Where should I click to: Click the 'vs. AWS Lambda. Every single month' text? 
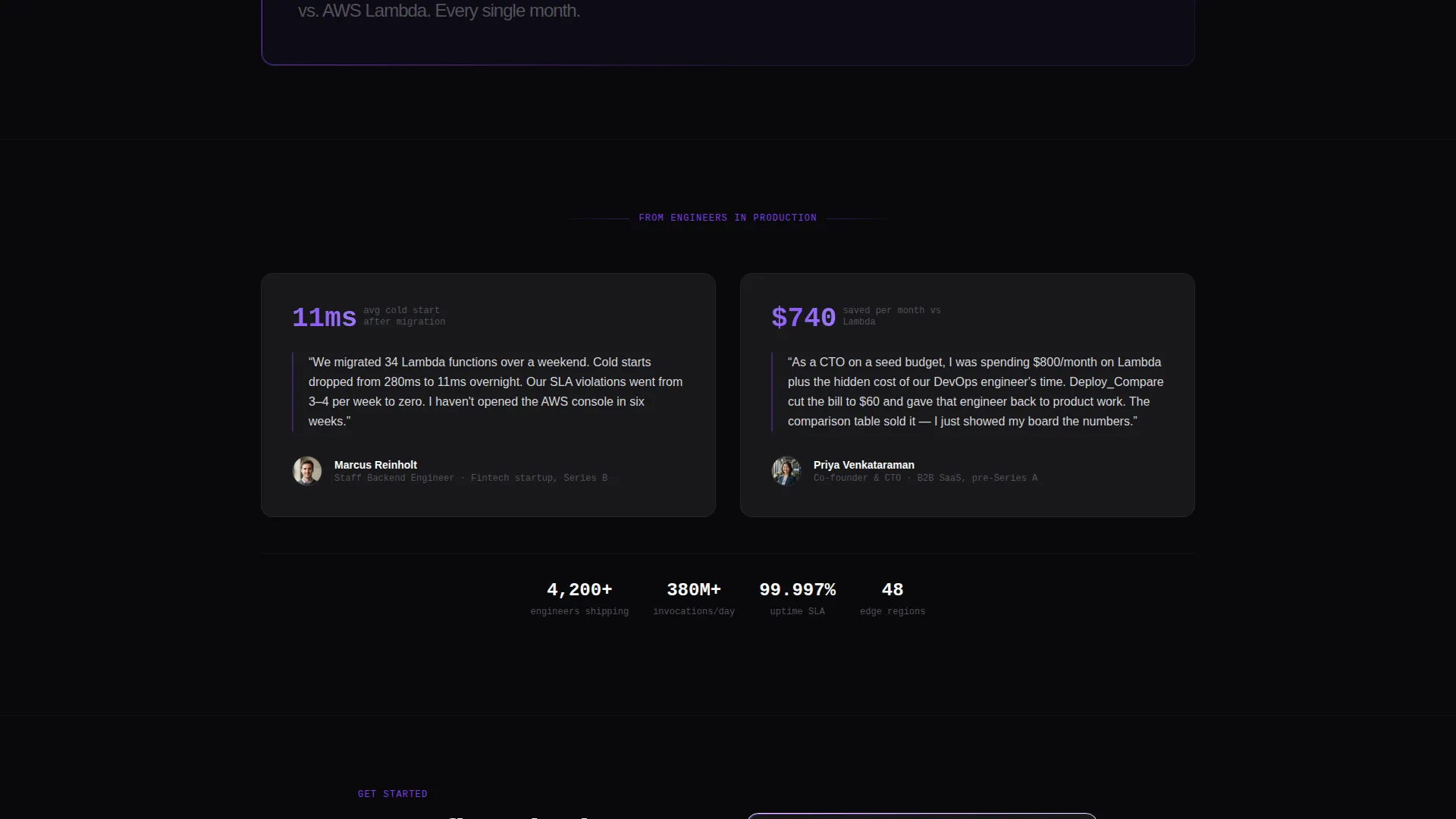coord(439,11)
